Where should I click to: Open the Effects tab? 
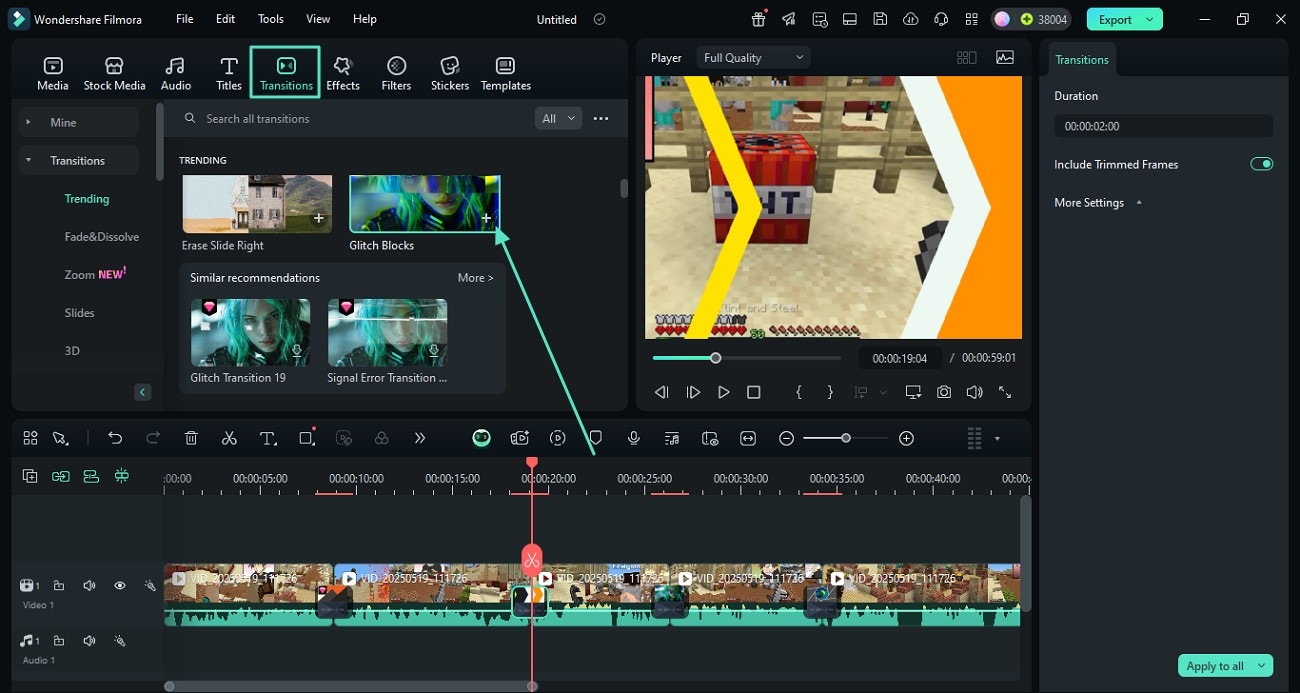343,73
